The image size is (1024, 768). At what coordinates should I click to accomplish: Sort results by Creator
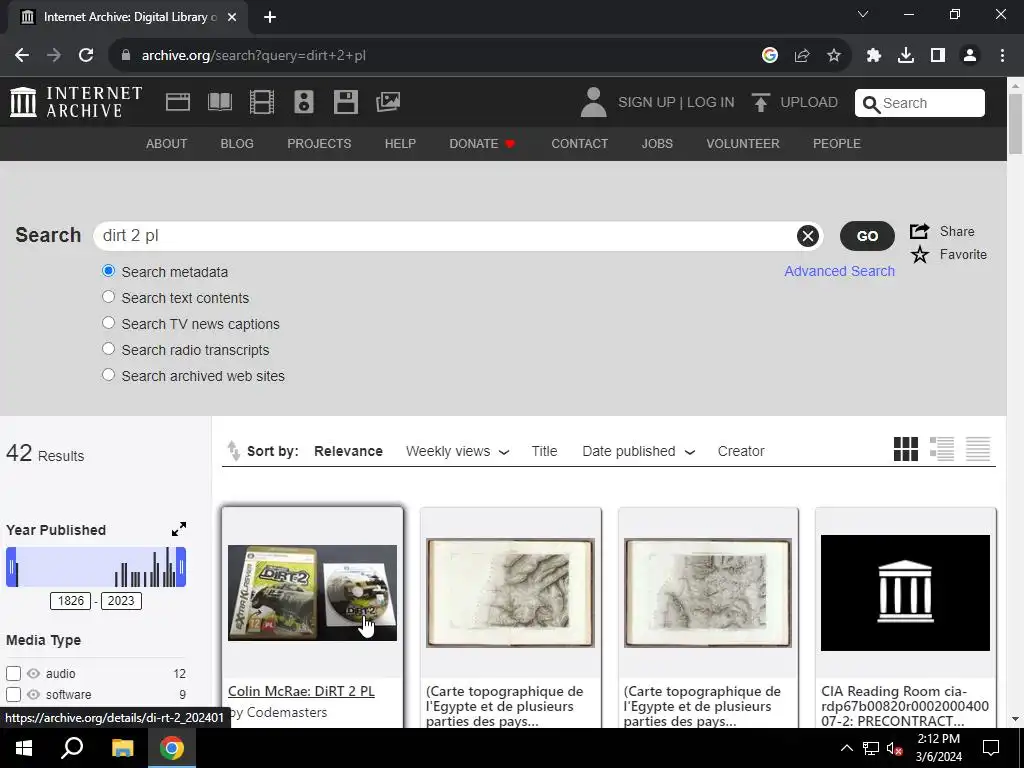(x=741, y=451)
